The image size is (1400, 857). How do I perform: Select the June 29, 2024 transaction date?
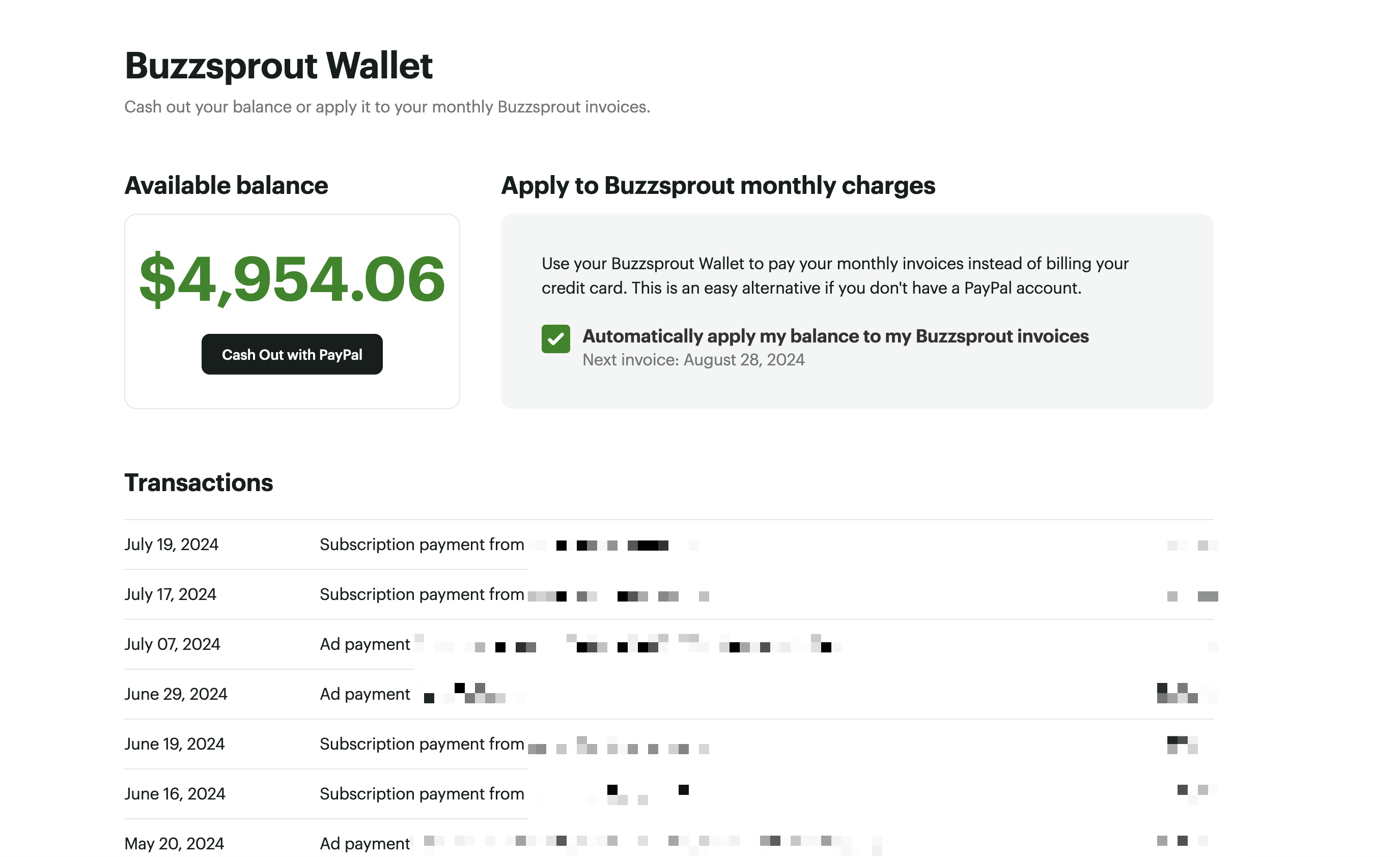pyautogui.click(x=176, y=694)
